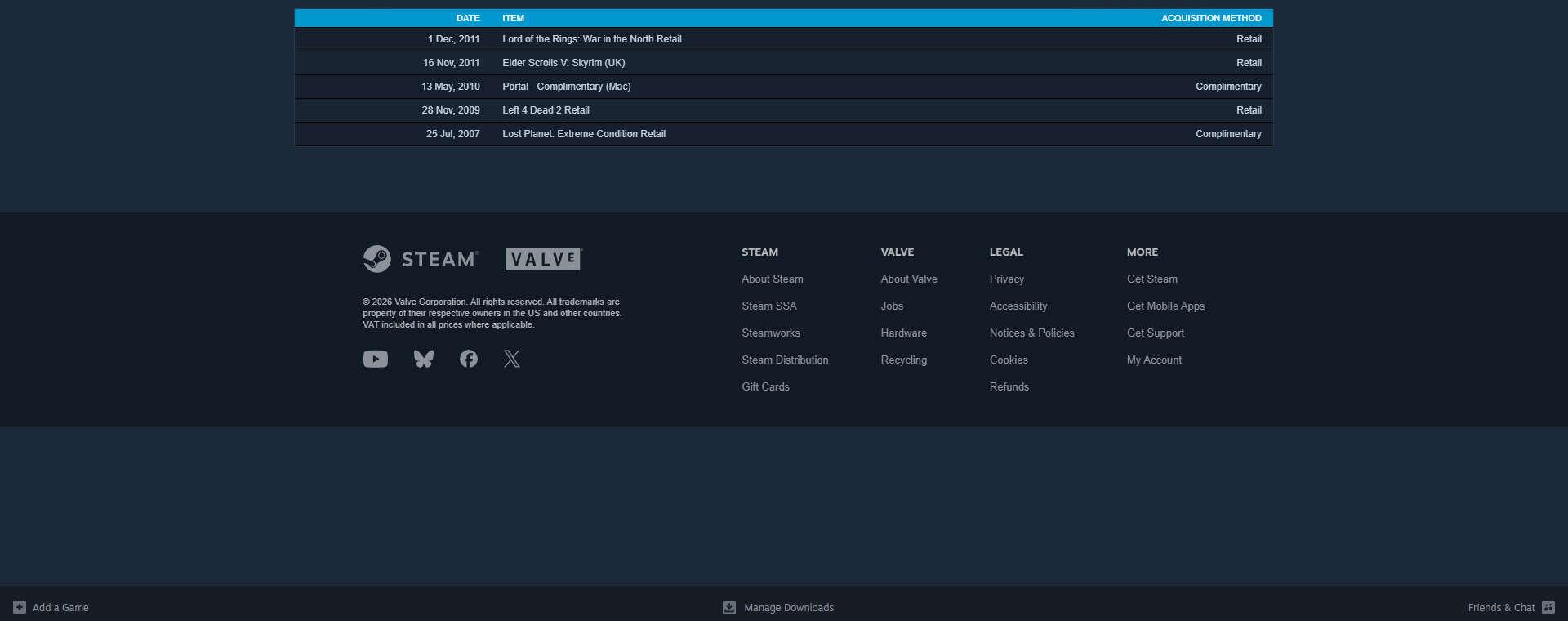Click the STEAM footer column heading
The height and width of the screenshot is (621, 1568).
[x=759, y=252]
